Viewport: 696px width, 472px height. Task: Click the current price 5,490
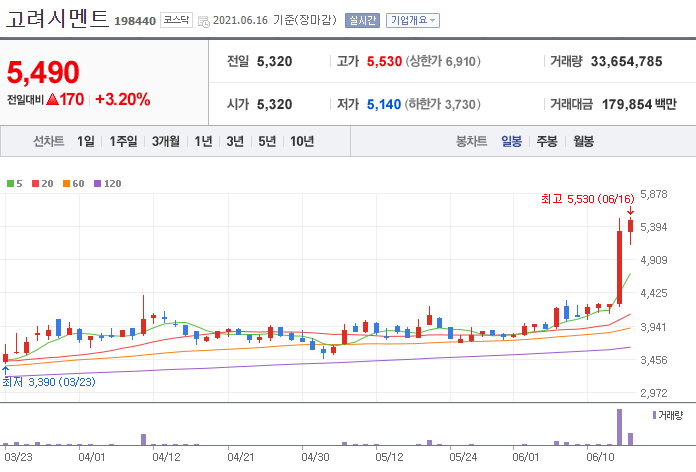click(x=43, y=72)
